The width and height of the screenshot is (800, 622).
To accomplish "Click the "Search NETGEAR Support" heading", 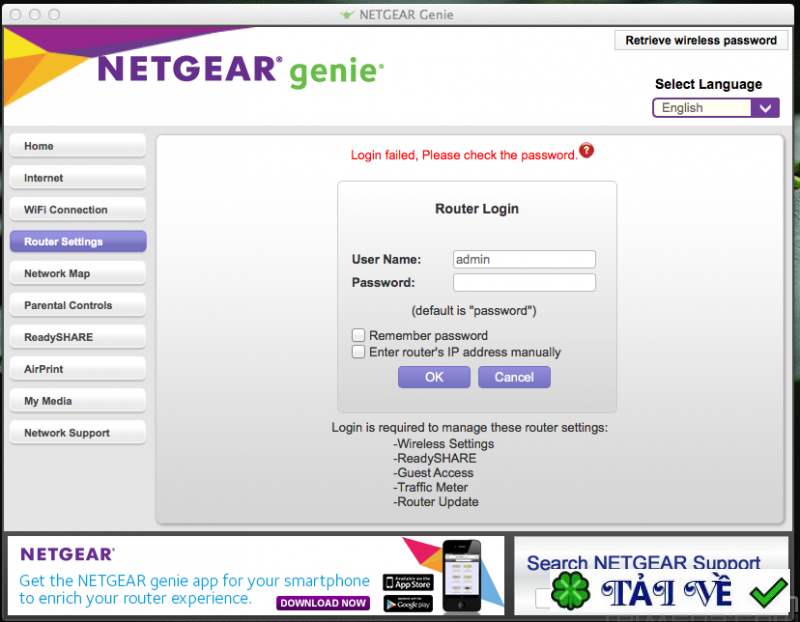I will [643, 562].
